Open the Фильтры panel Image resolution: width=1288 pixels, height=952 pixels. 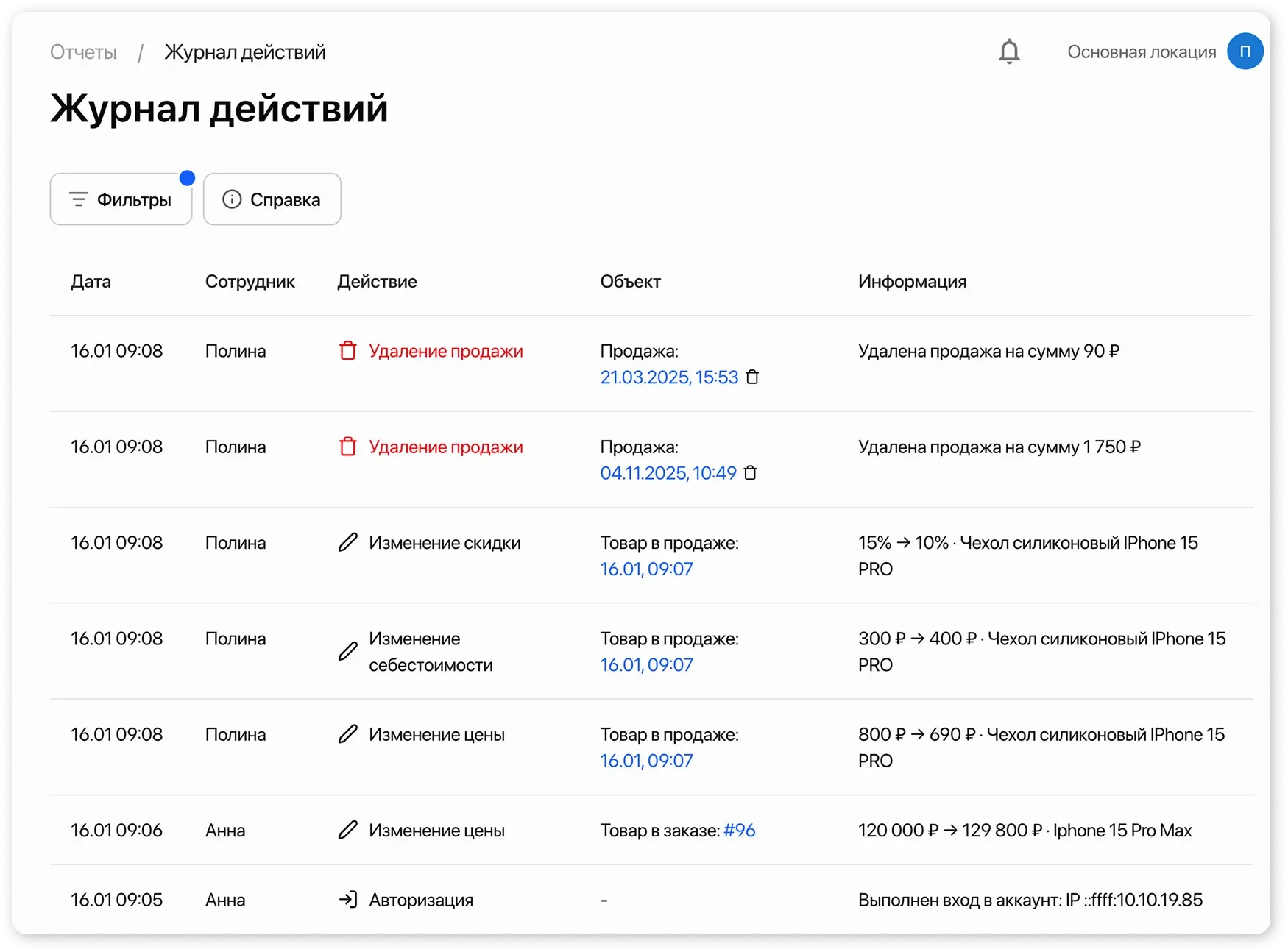(x=121, y=199)
